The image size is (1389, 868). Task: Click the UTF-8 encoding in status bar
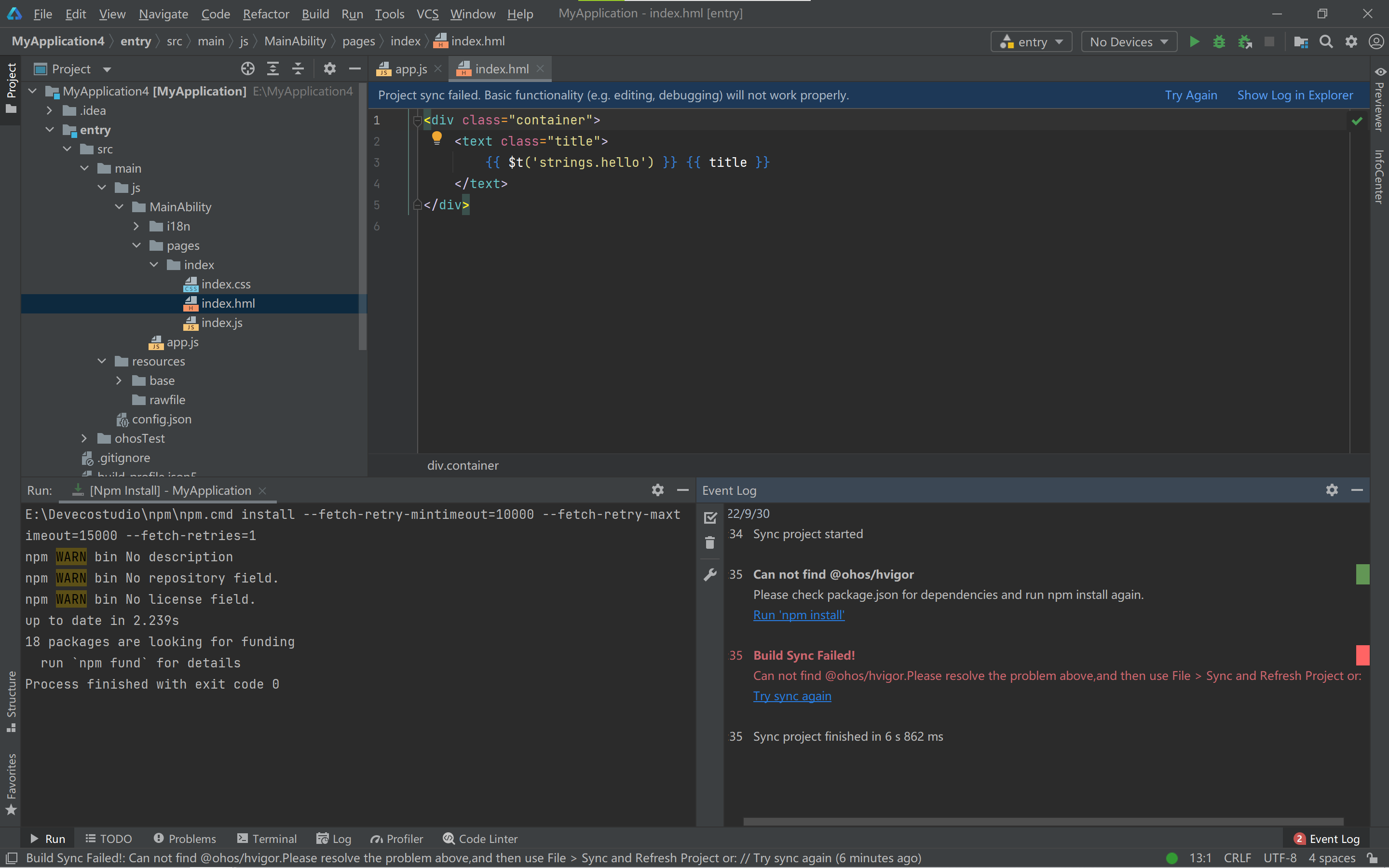(x=1280, y=858)
